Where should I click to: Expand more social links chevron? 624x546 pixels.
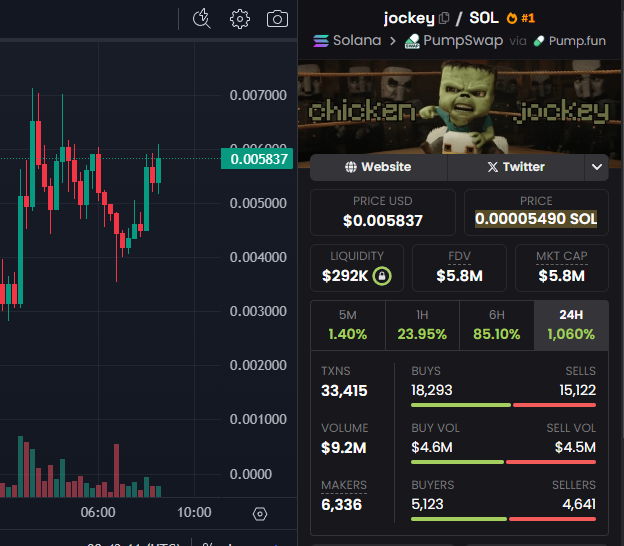597,167
